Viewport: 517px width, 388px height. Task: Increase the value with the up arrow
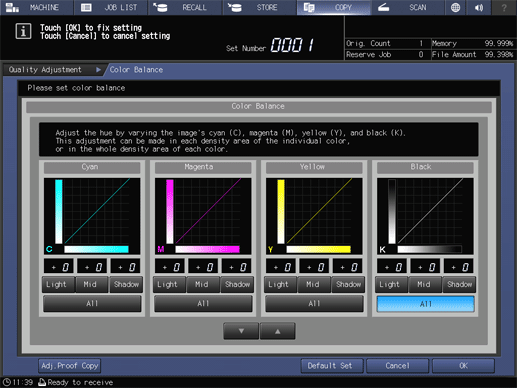click(277, 331)
